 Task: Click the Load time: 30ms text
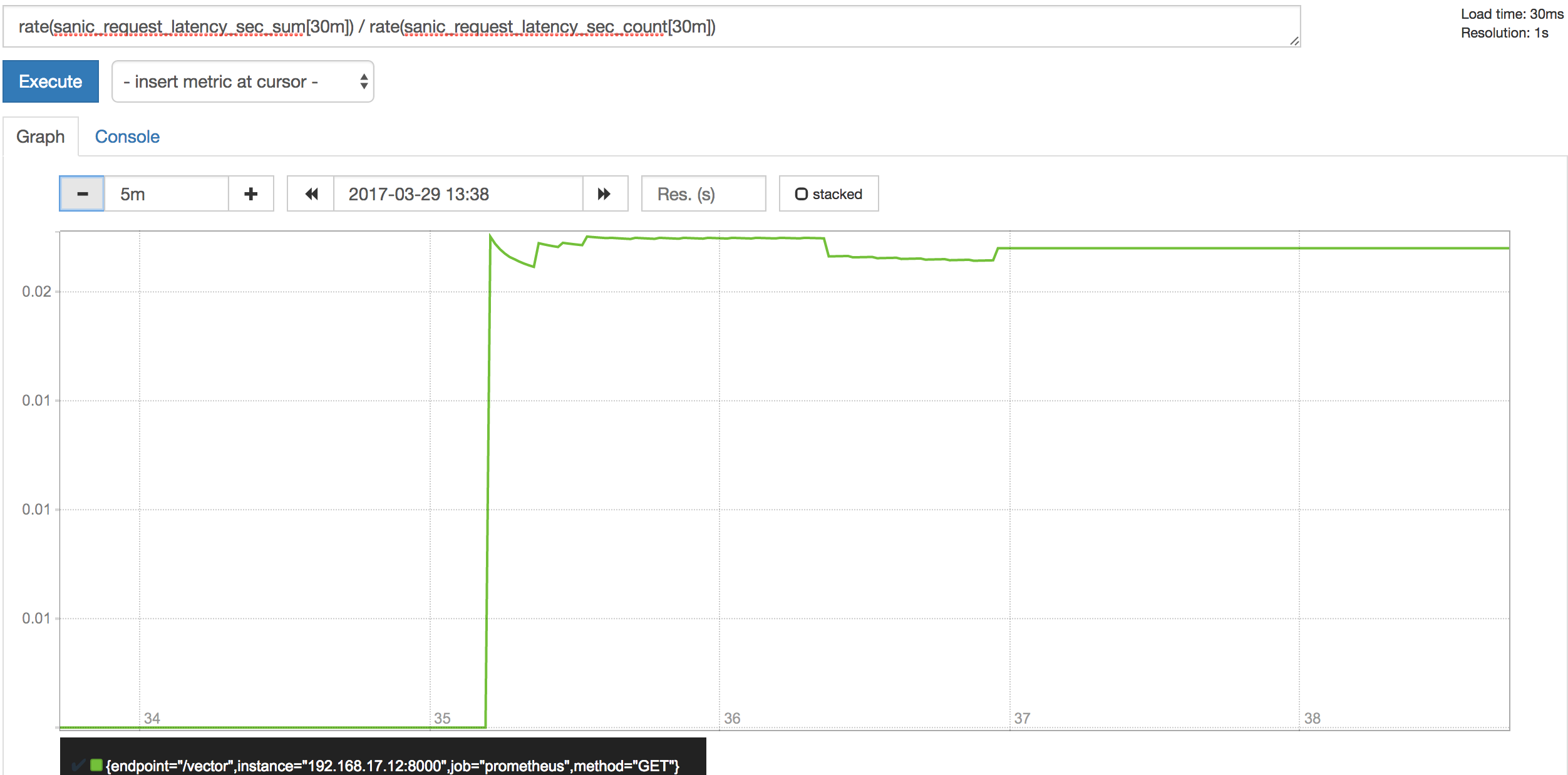(x=1512, y=14)
